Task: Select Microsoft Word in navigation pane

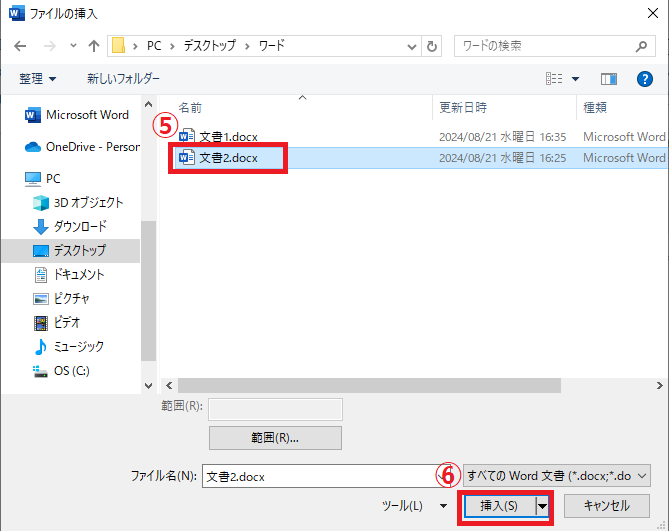Action: click(x=77, y=115)
